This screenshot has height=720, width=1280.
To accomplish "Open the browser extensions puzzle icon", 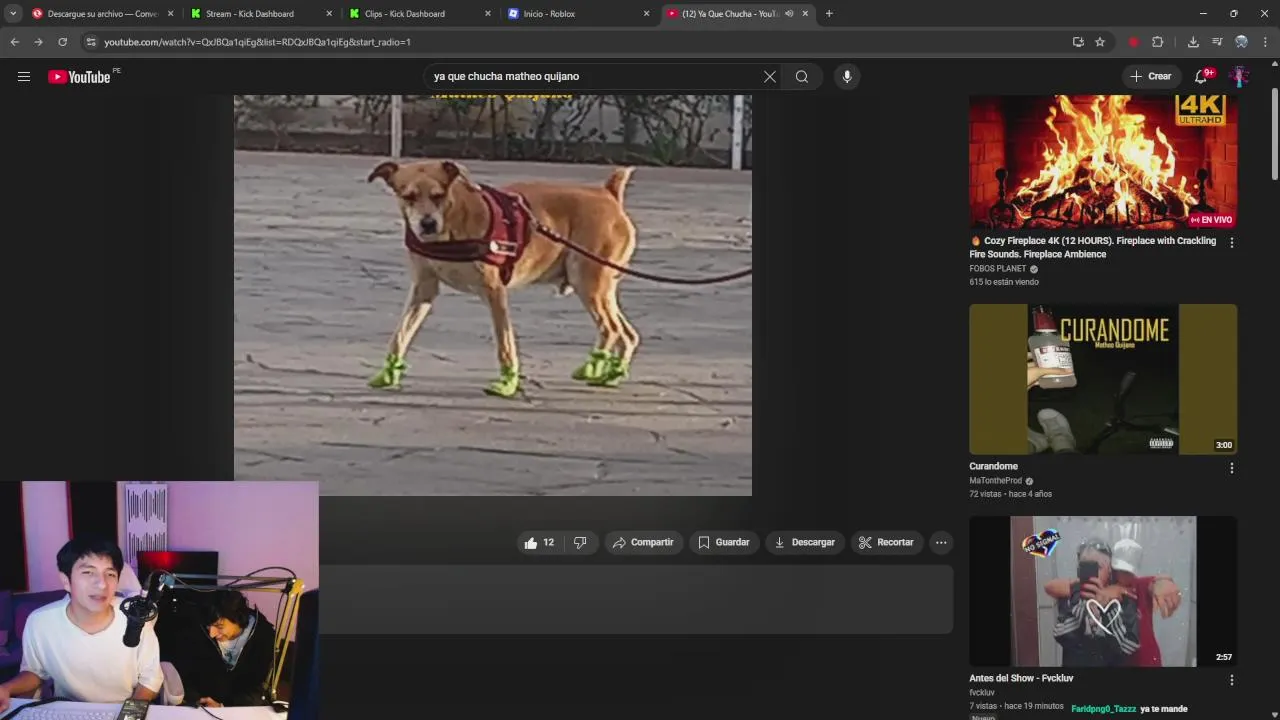I will coord(1157,42).
